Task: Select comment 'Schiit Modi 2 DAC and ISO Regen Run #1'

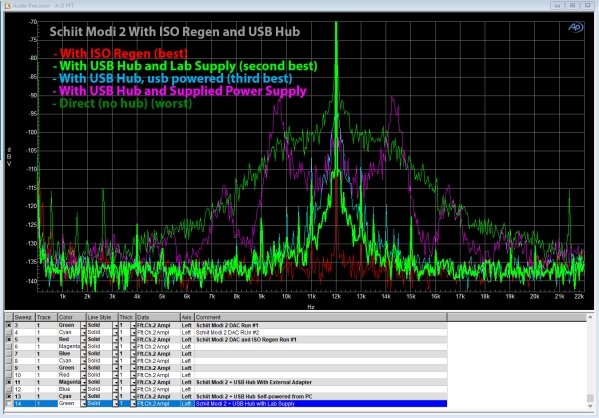Action: [x=246, y=339]
